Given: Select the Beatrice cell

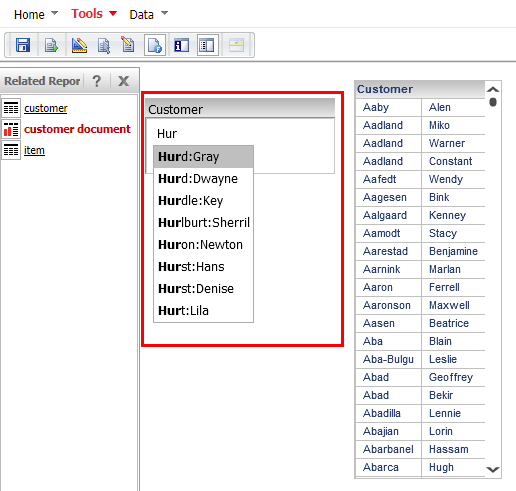Looking at the screenshot, I should tap(453, 323).
